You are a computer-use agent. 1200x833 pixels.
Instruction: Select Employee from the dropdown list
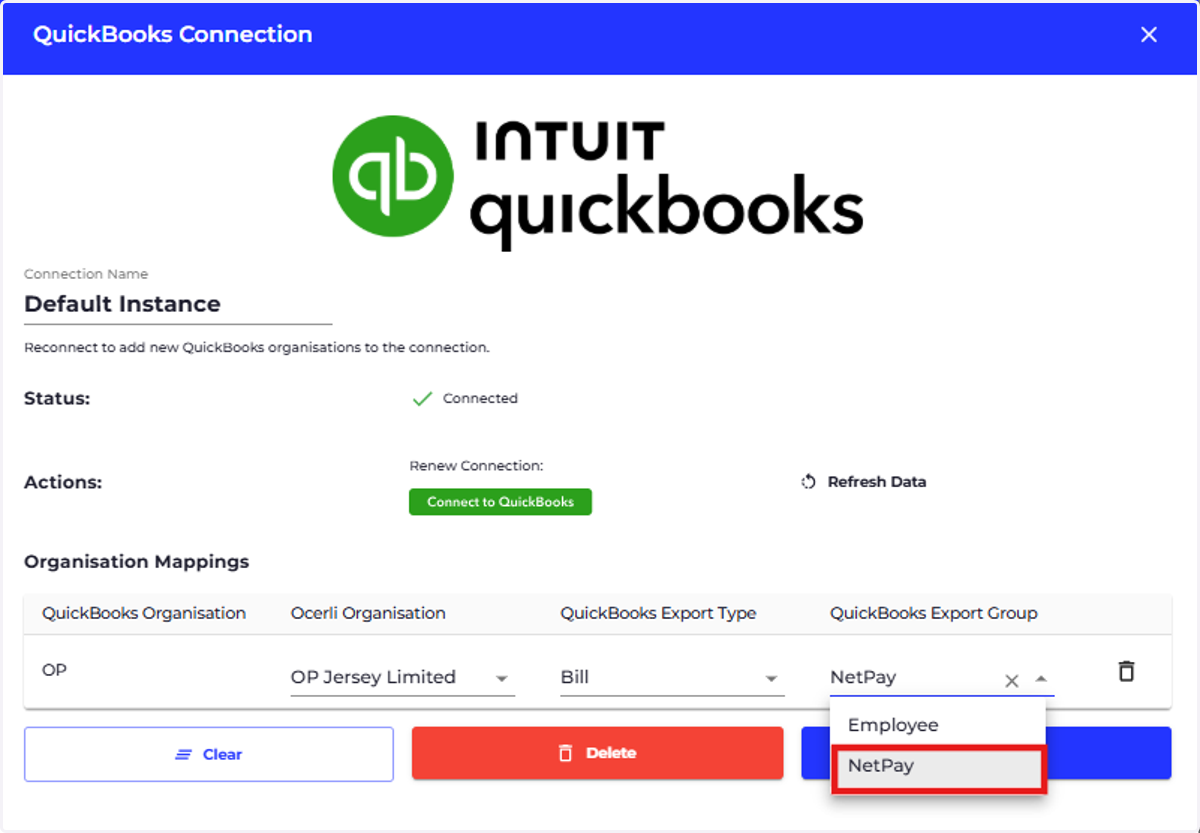(938, 725)
